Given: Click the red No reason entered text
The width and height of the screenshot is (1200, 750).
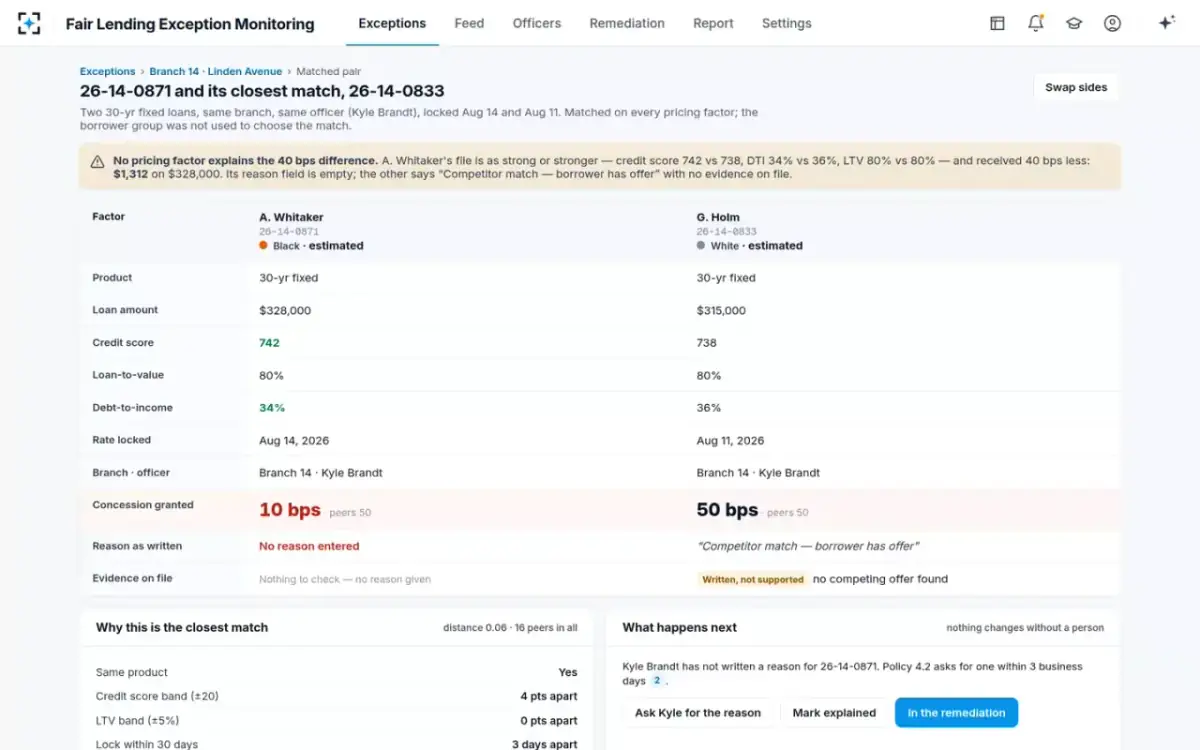Looking at the screenshot, I should point(309,546).
